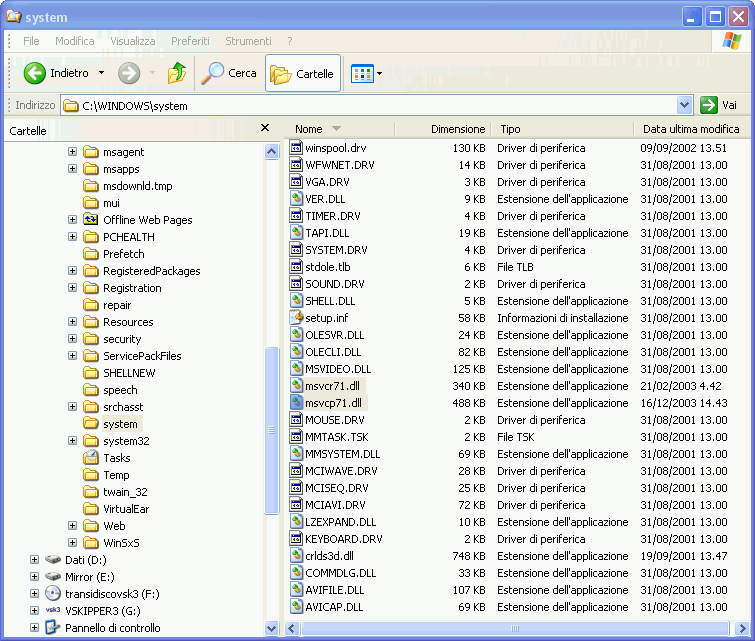Click the Mirror (E:) drive icon

53,576
